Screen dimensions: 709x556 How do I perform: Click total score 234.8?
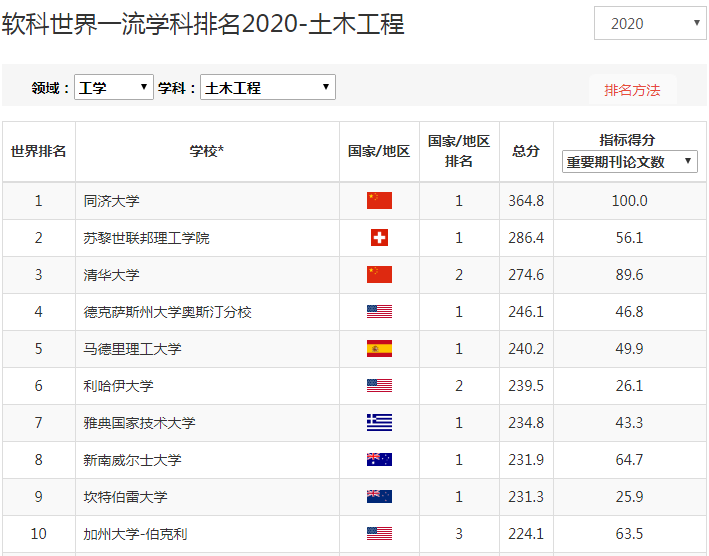pyautogui.click(x=526, y=423)
